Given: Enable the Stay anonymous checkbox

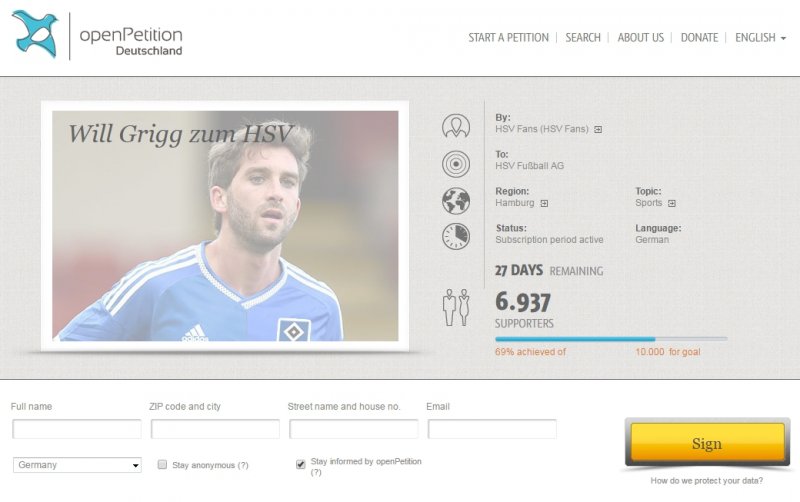Looking at the screenshot, I should pos(162,464).
